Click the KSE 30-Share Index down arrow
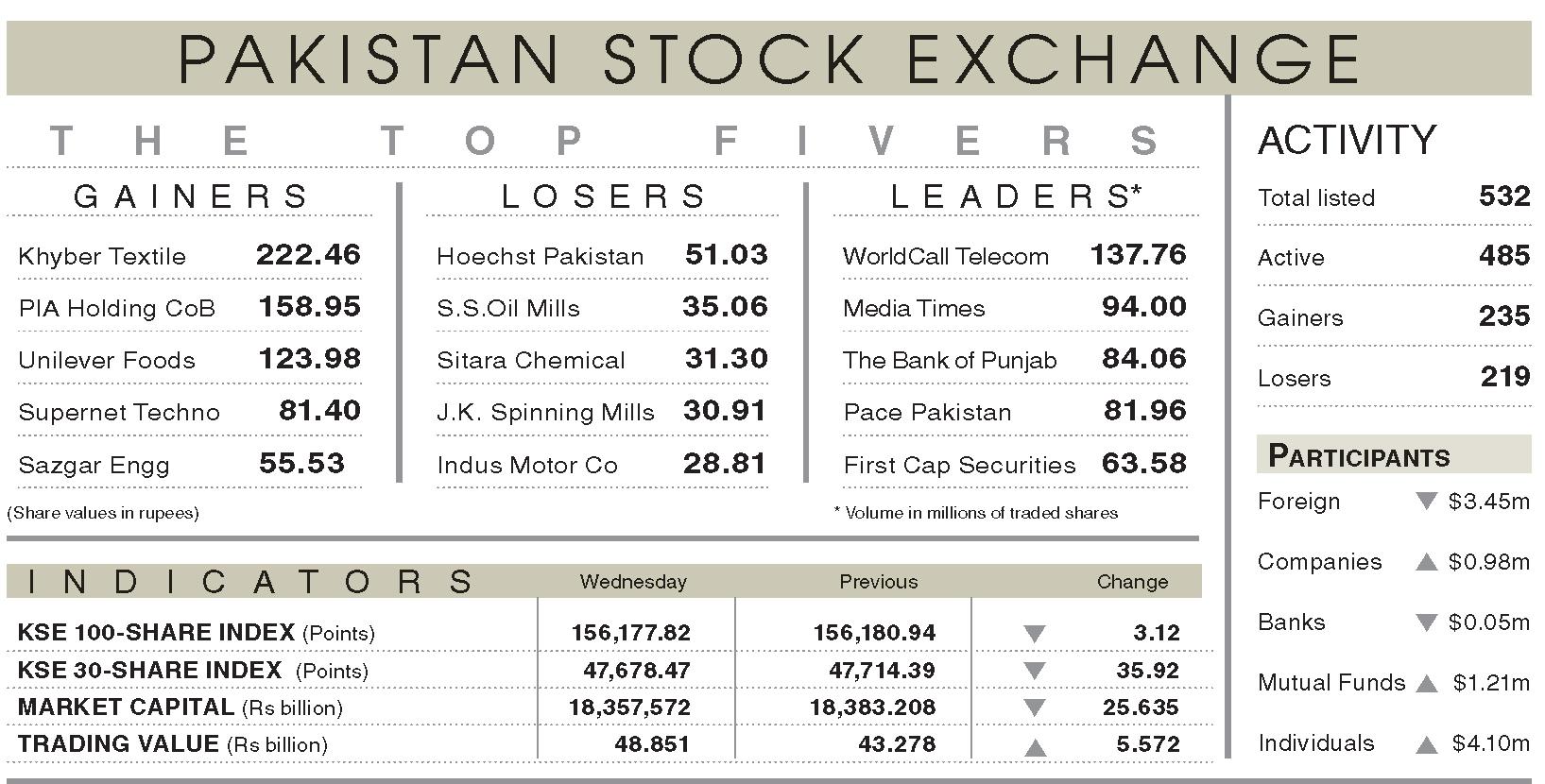Screen dimensions: 1545x784 pos(1035,671)
